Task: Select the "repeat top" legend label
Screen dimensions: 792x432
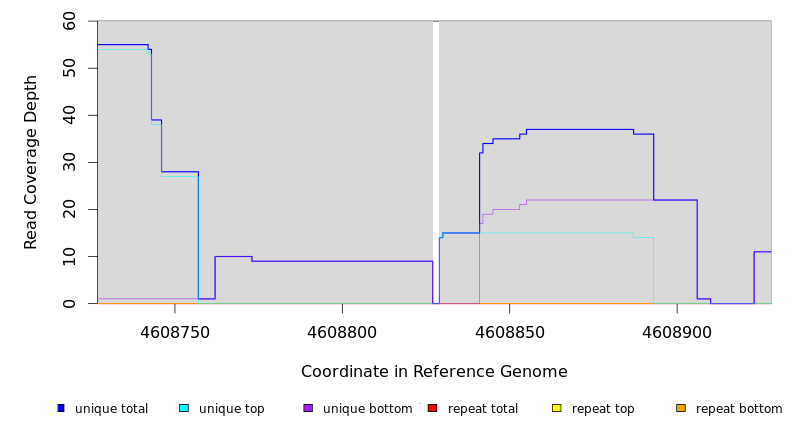Action: tap(603, 409)
